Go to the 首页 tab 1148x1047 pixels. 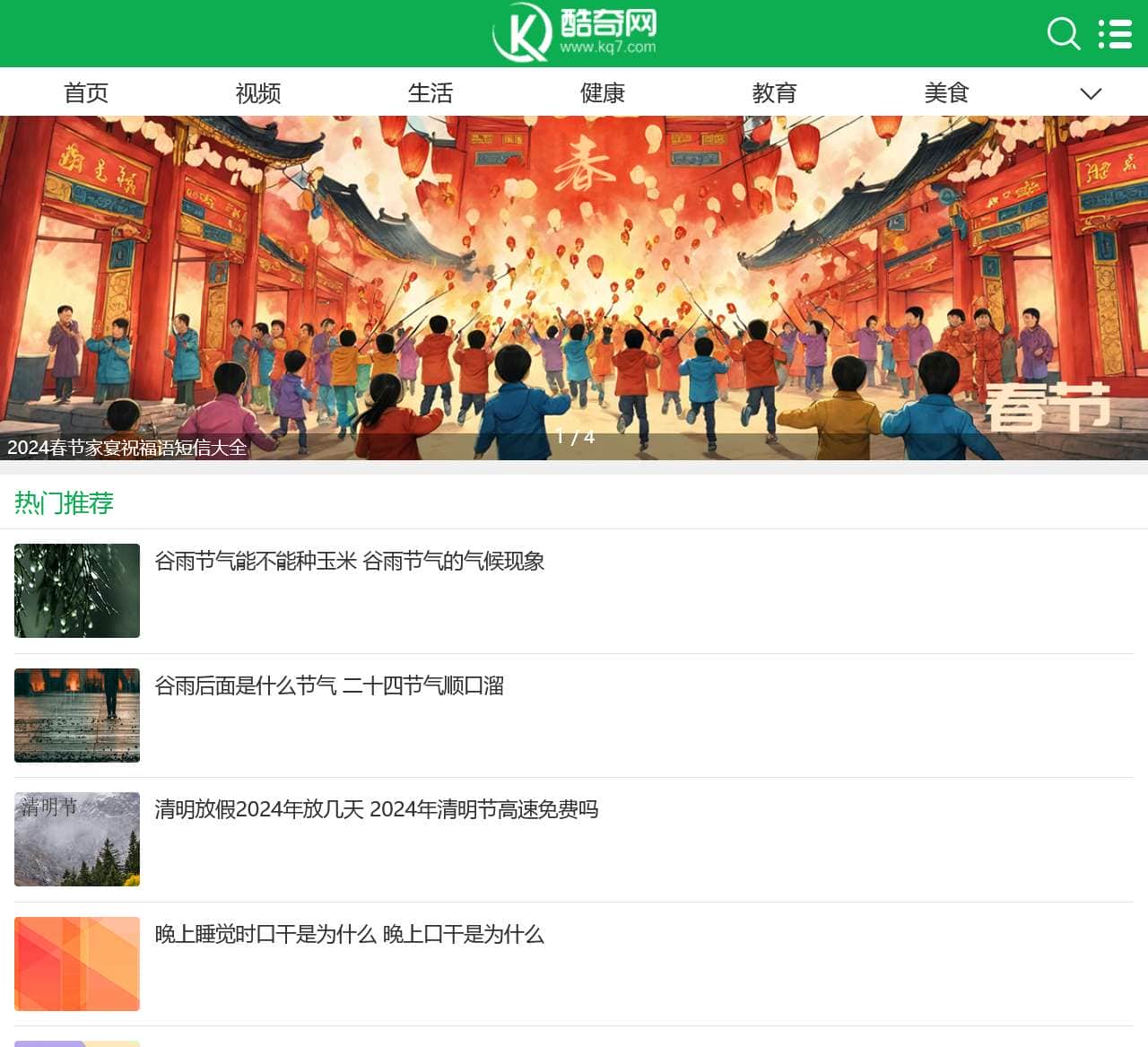86,92
